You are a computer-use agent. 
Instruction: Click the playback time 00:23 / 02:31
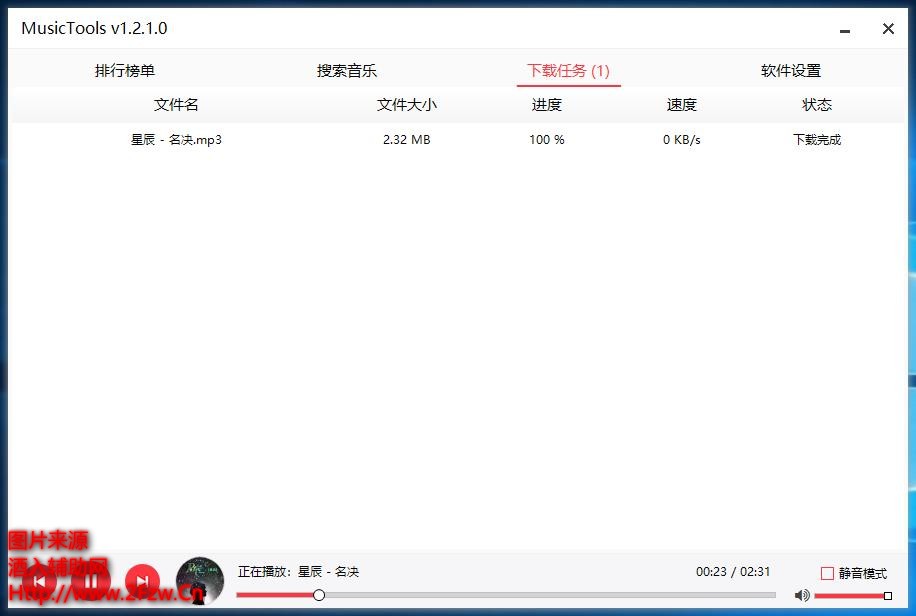pyautogui.click(x=733, y=572)
